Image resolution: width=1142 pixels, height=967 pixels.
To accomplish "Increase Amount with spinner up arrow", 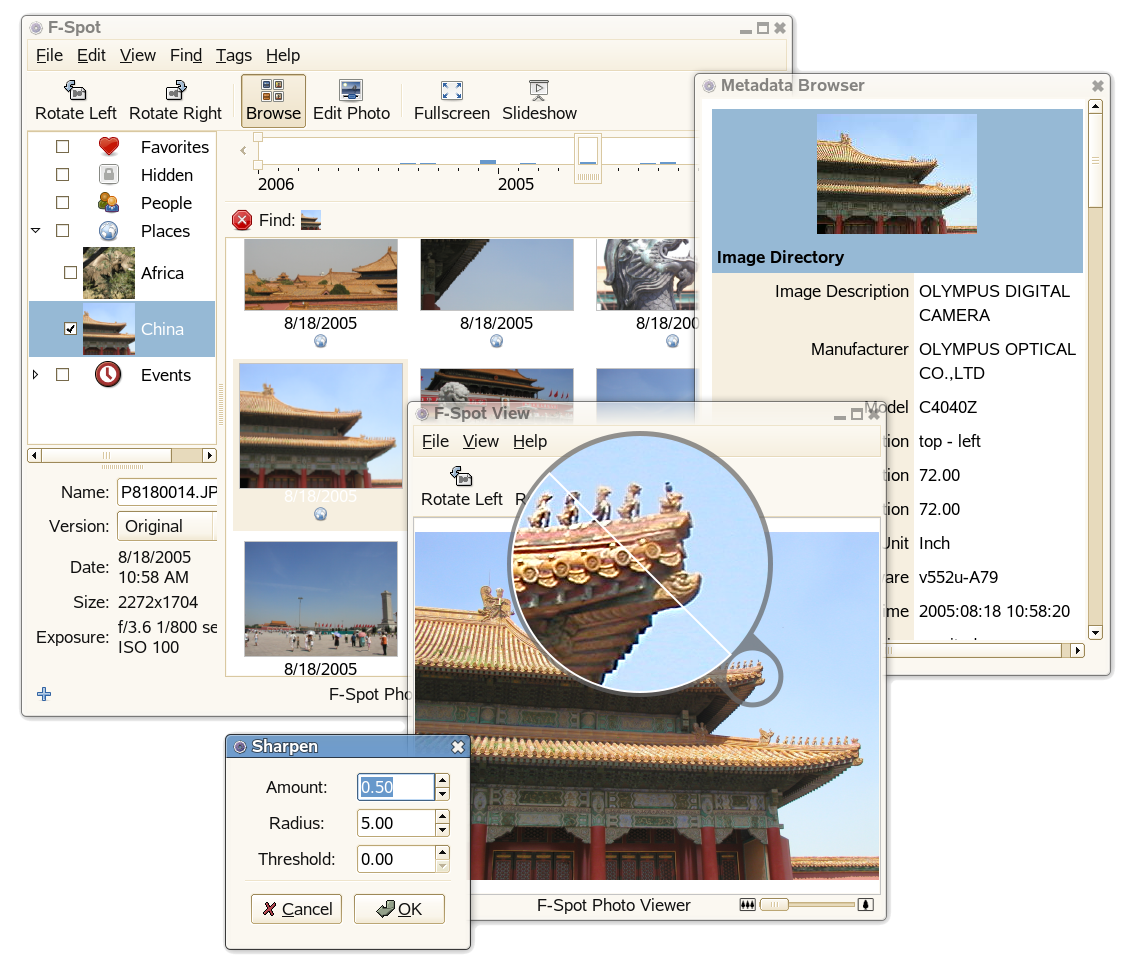I will (x=442, y=780).
